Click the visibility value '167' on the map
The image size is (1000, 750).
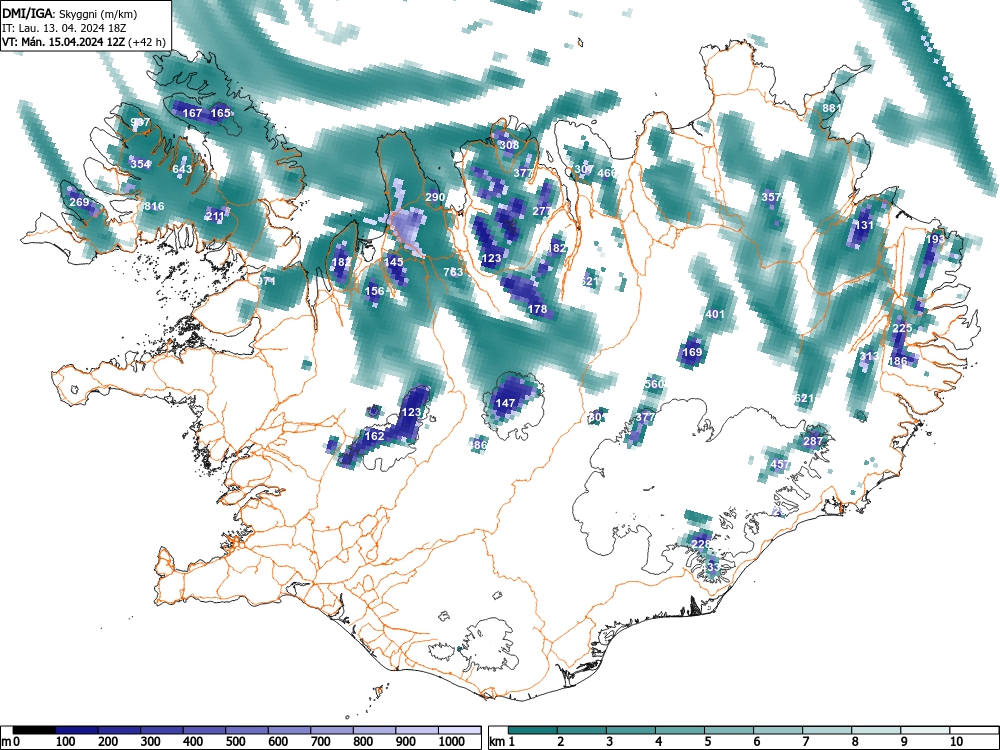(x=192, y=113)
